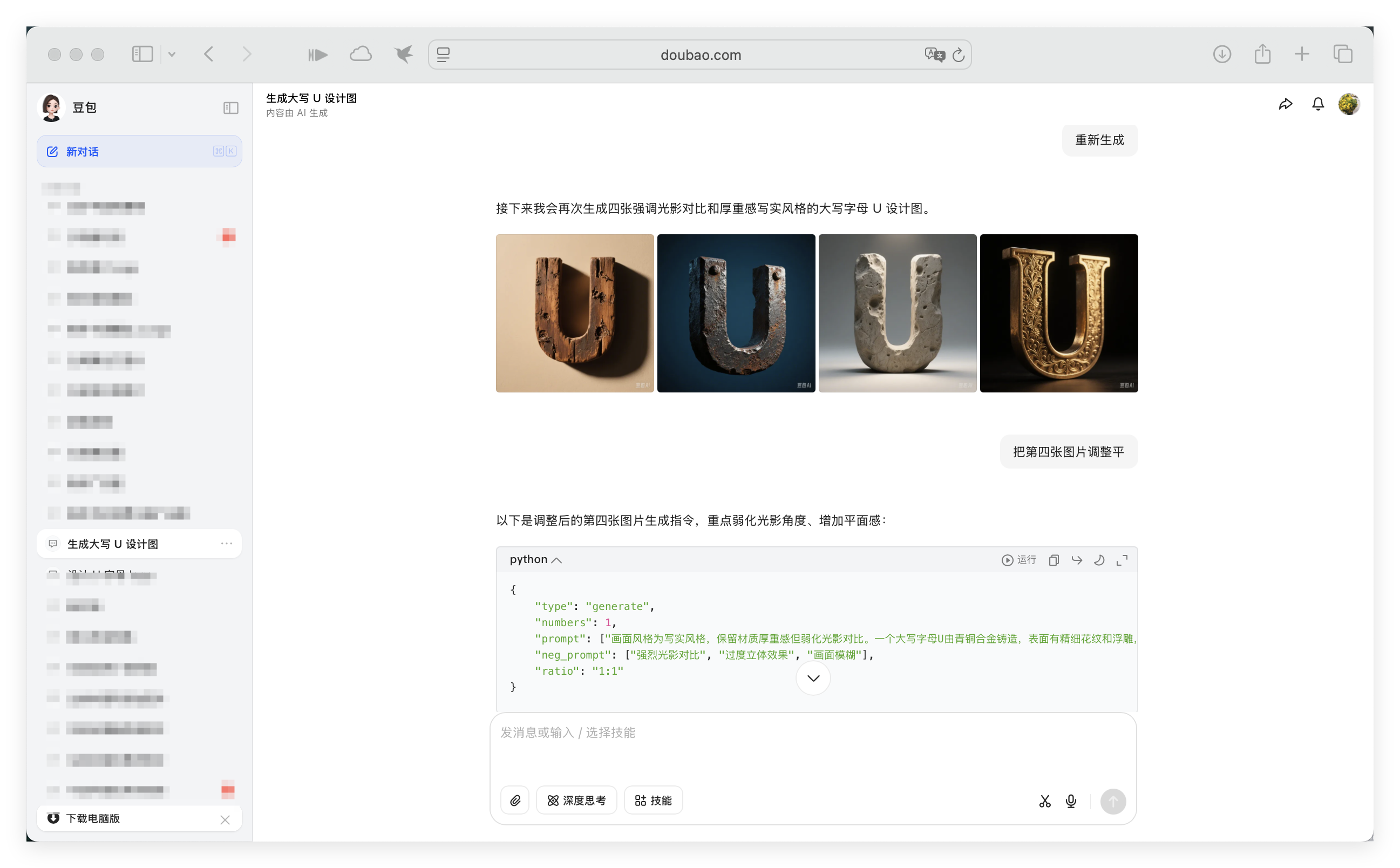This screenshot has height=868, width=1400.
Task: Open the code in fullscreen via expand icon
Action: (x=1123, y=560)
